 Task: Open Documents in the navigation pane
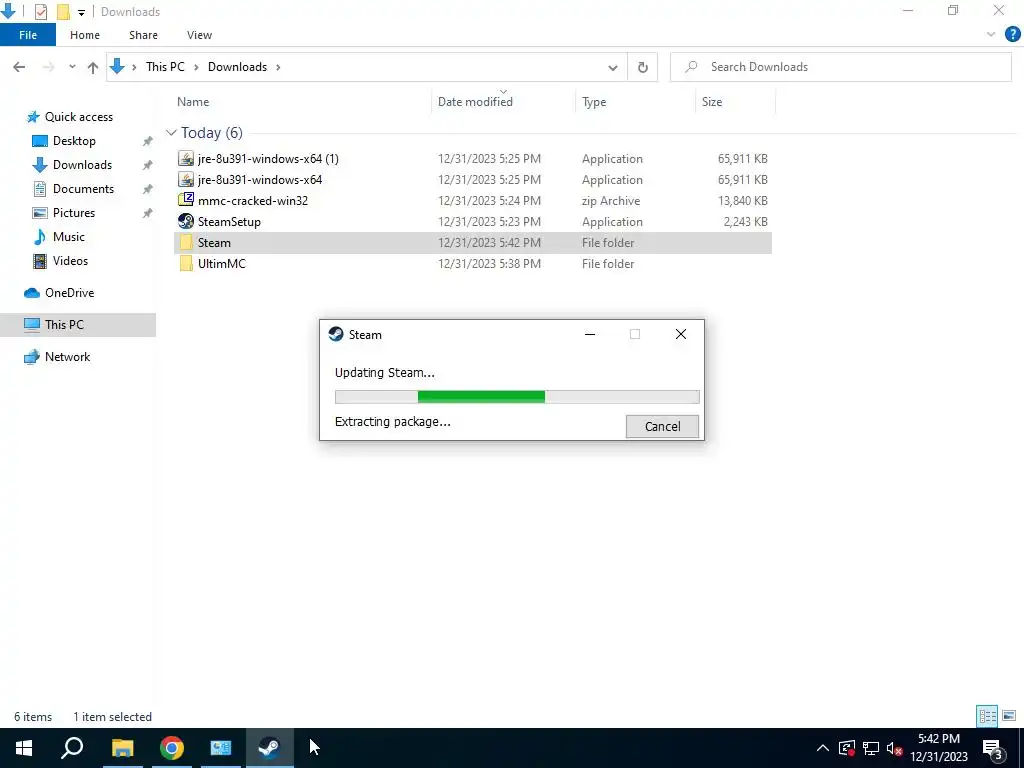coord(83,189)
